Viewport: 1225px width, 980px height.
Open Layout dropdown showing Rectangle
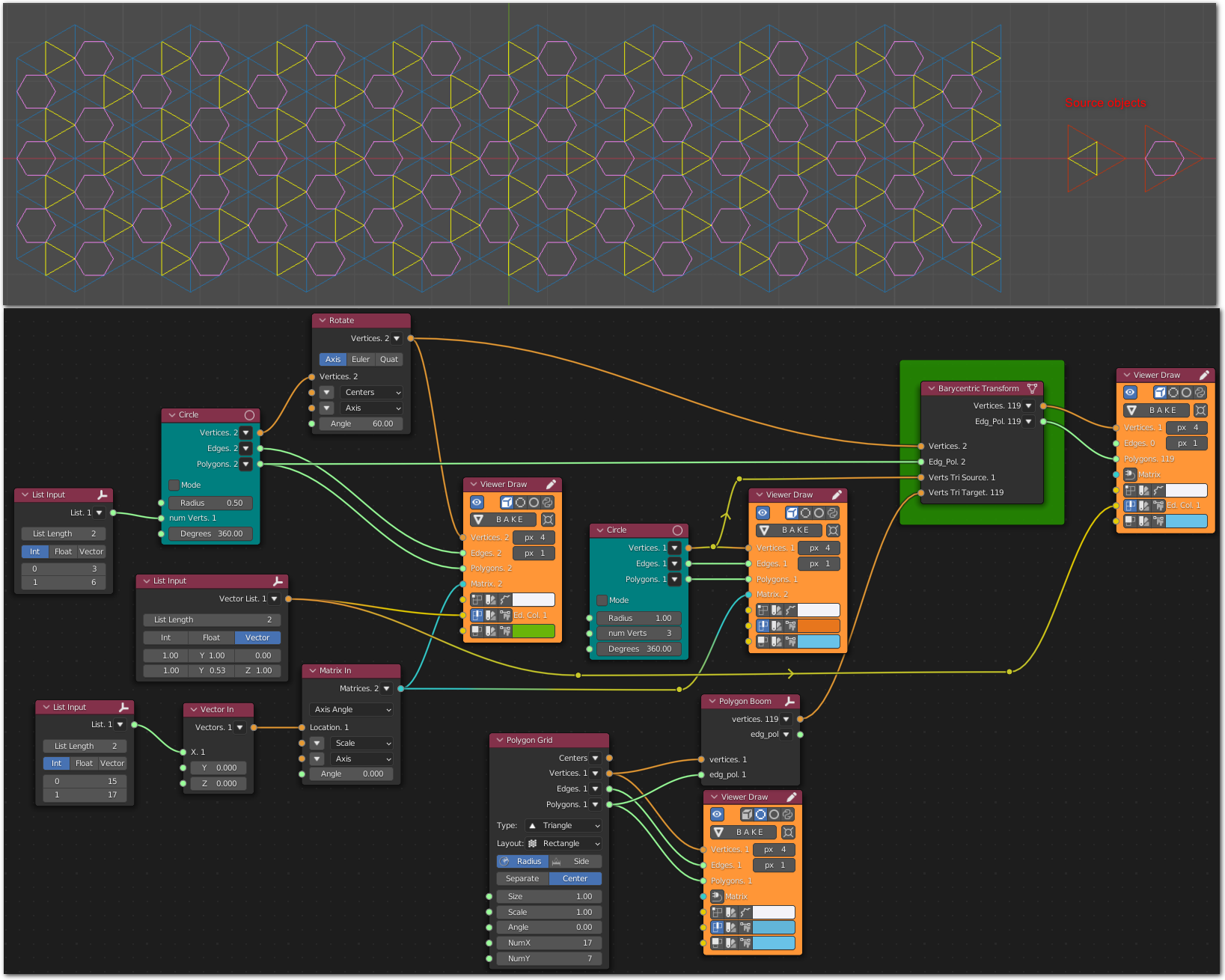(563, 843)
